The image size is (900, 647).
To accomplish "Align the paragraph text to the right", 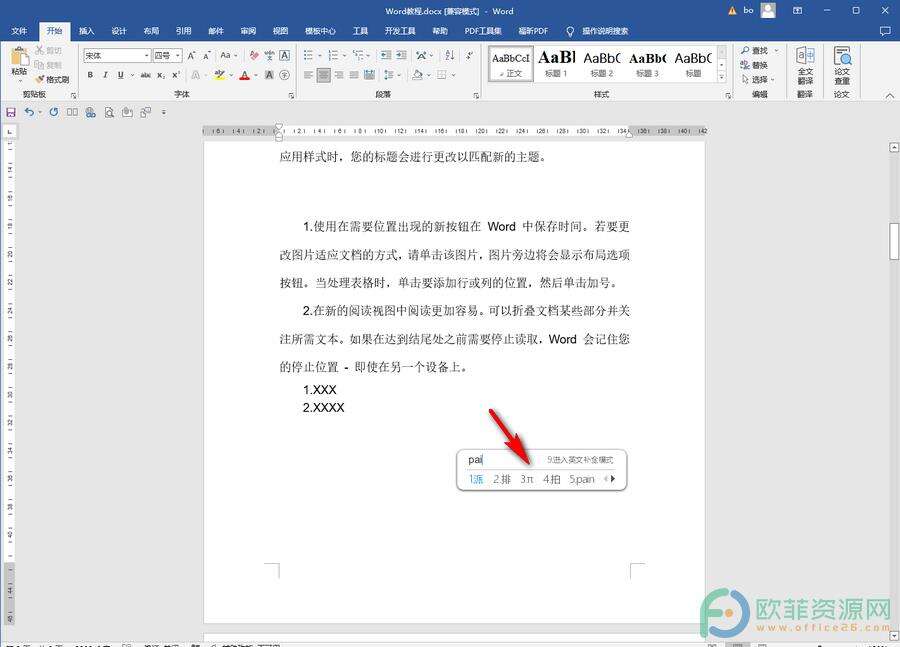I will click(x=339, y=75).
